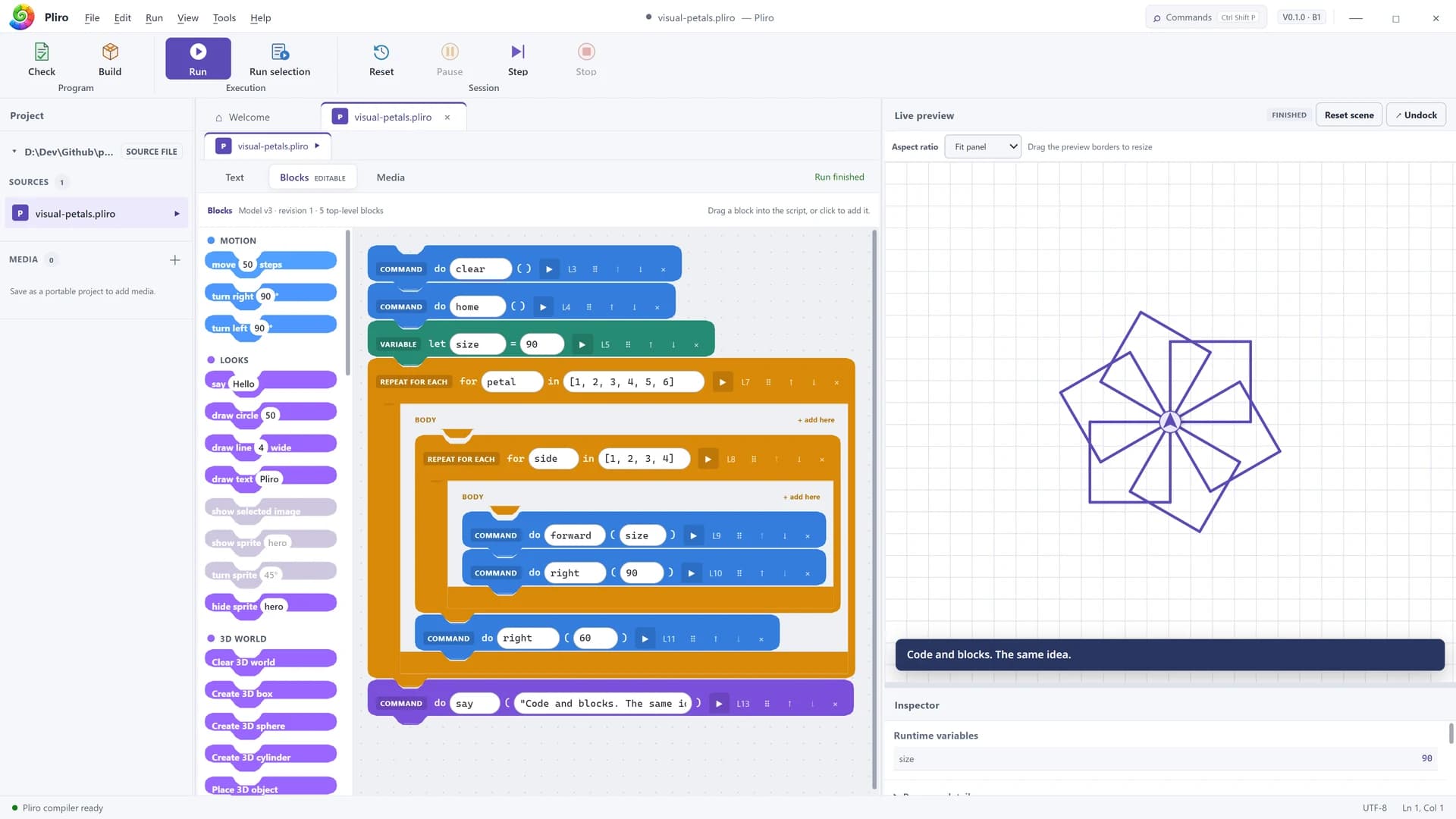Open the Help menu

(260, 17)
